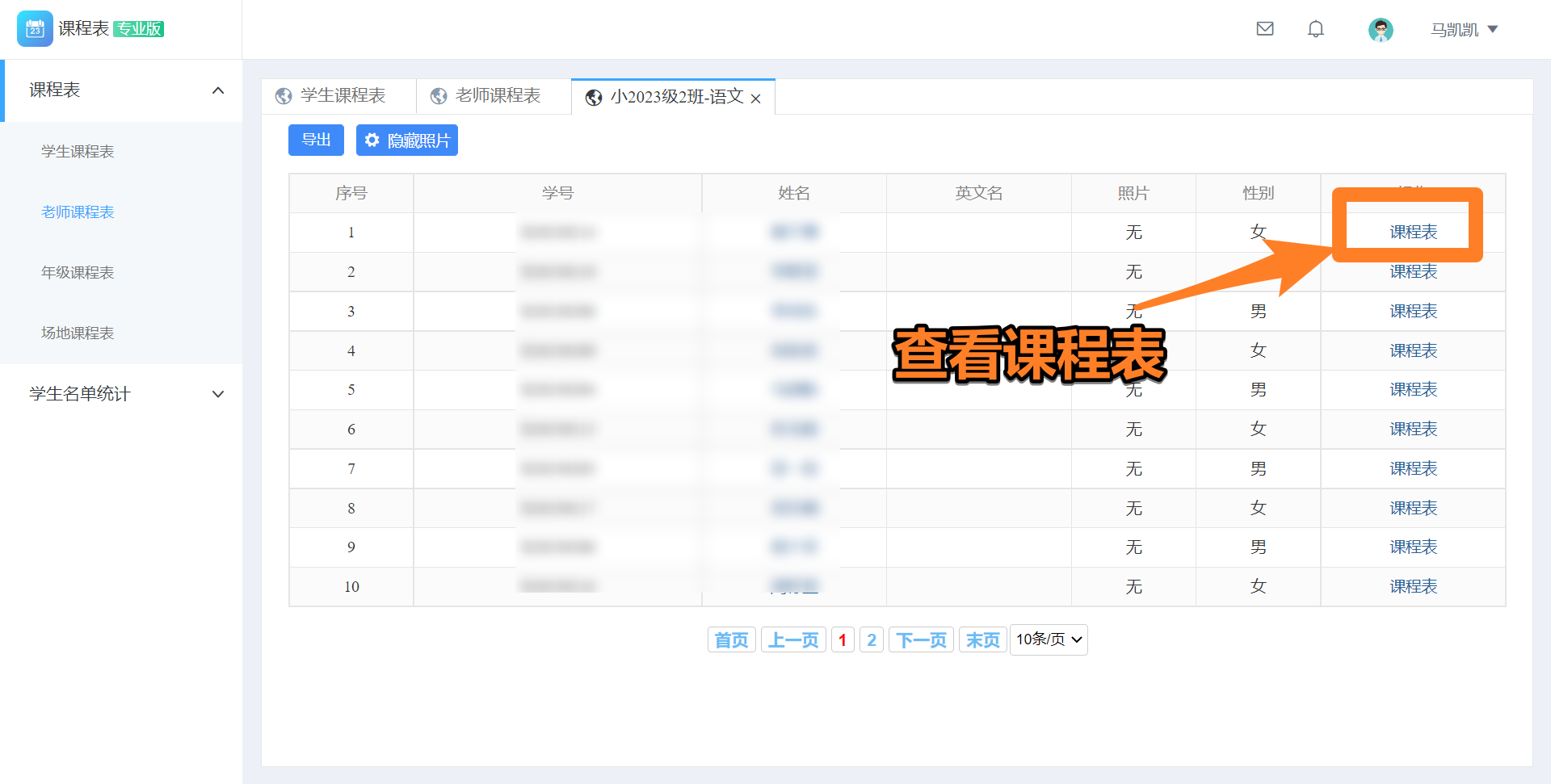1551x784 pixels.
Task: Open 课程表 link for row 3
Action: point(1413,312)
